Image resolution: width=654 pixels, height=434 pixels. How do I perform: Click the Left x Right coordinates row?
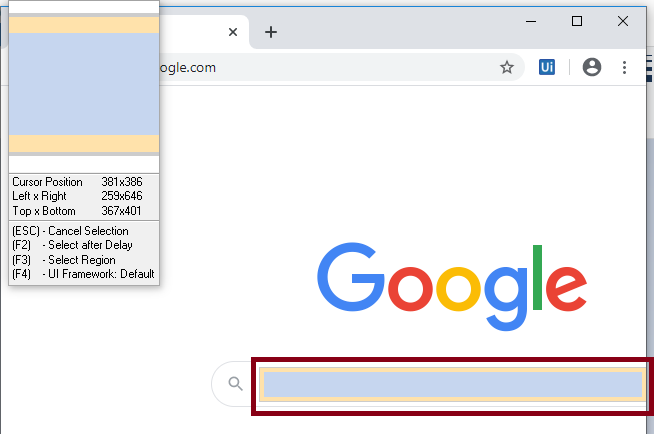click(x=78, y=196)
